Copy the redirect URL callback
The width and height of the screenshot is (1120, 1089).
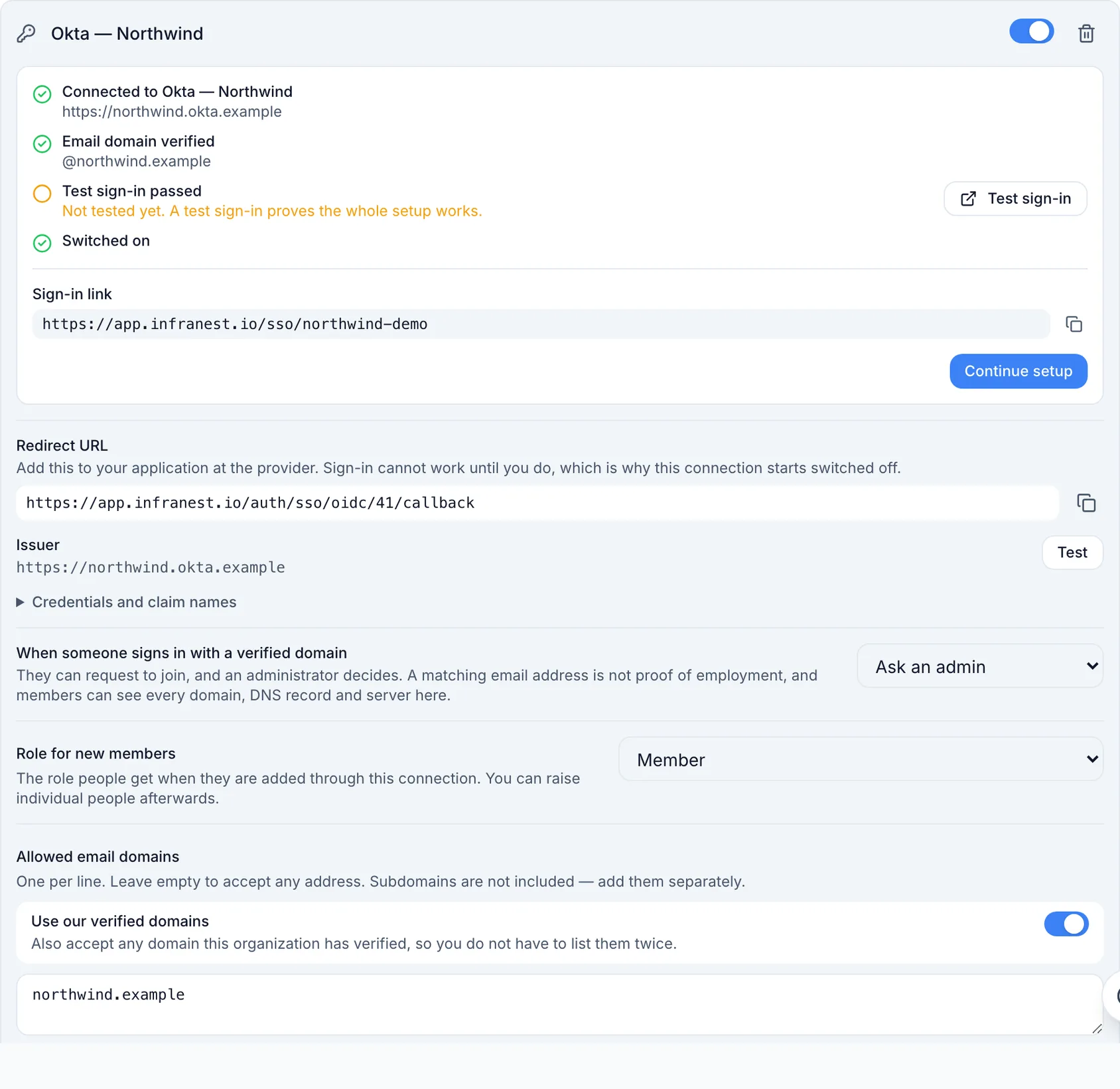point(1086,503)
